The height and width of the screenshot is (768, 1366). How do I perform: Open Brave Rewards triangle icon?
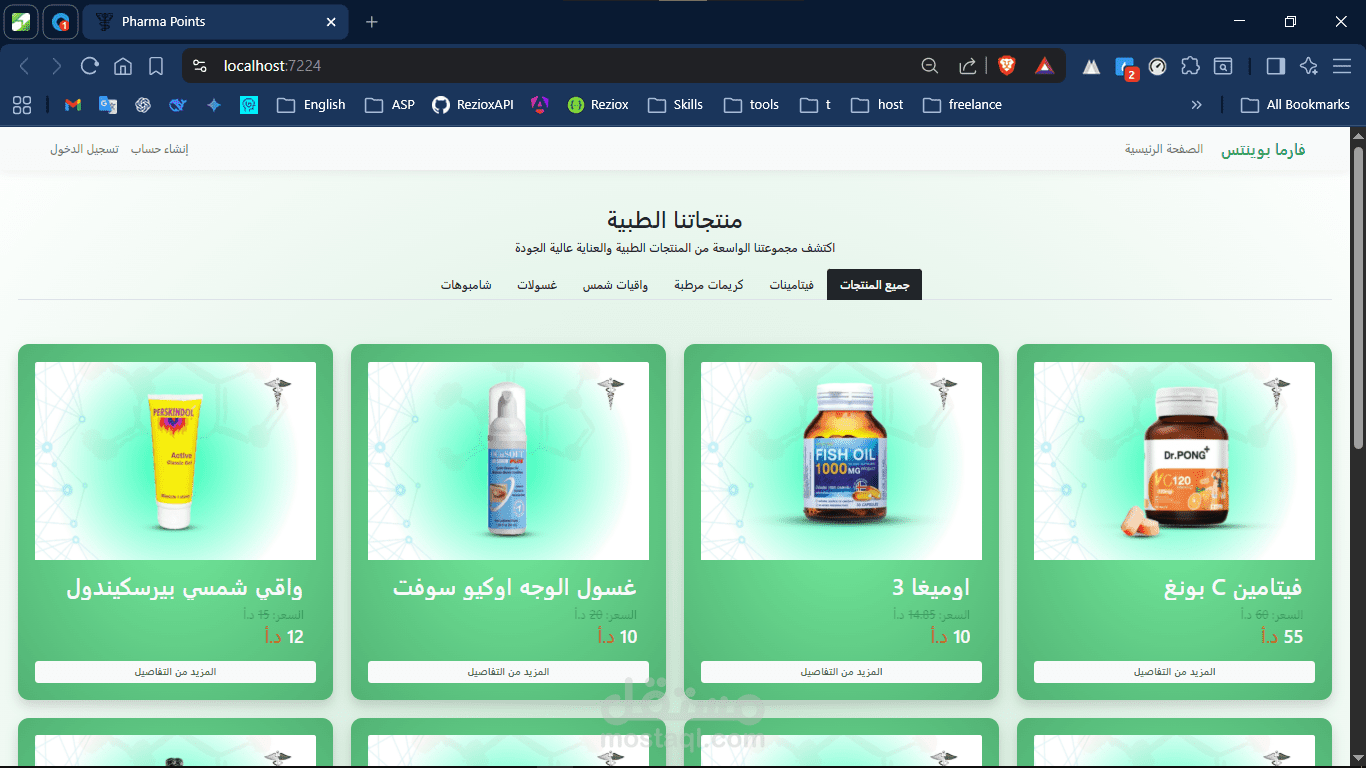click(x=1044, y=66)
